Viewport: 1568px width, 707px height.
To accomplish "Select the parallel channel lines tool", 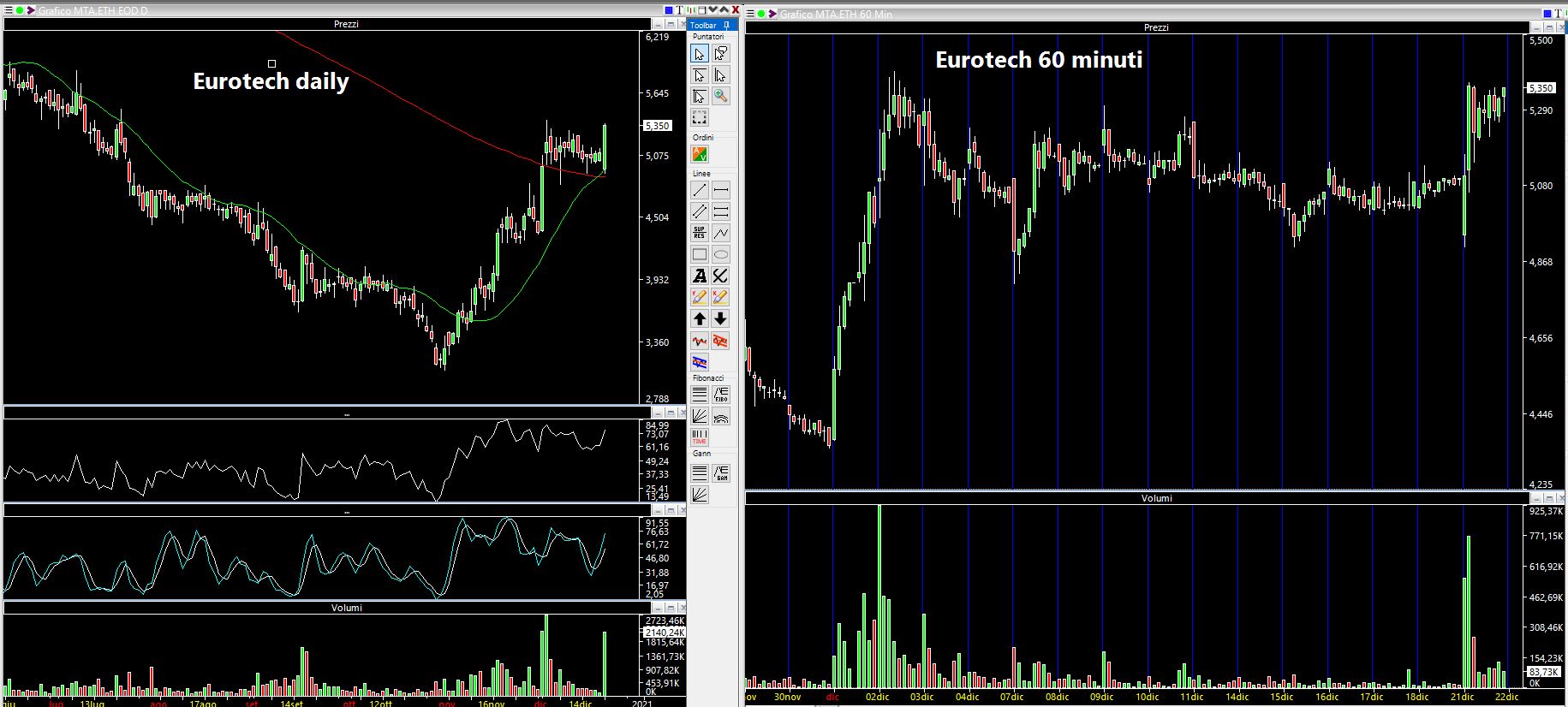I will [x=700, y=211].
